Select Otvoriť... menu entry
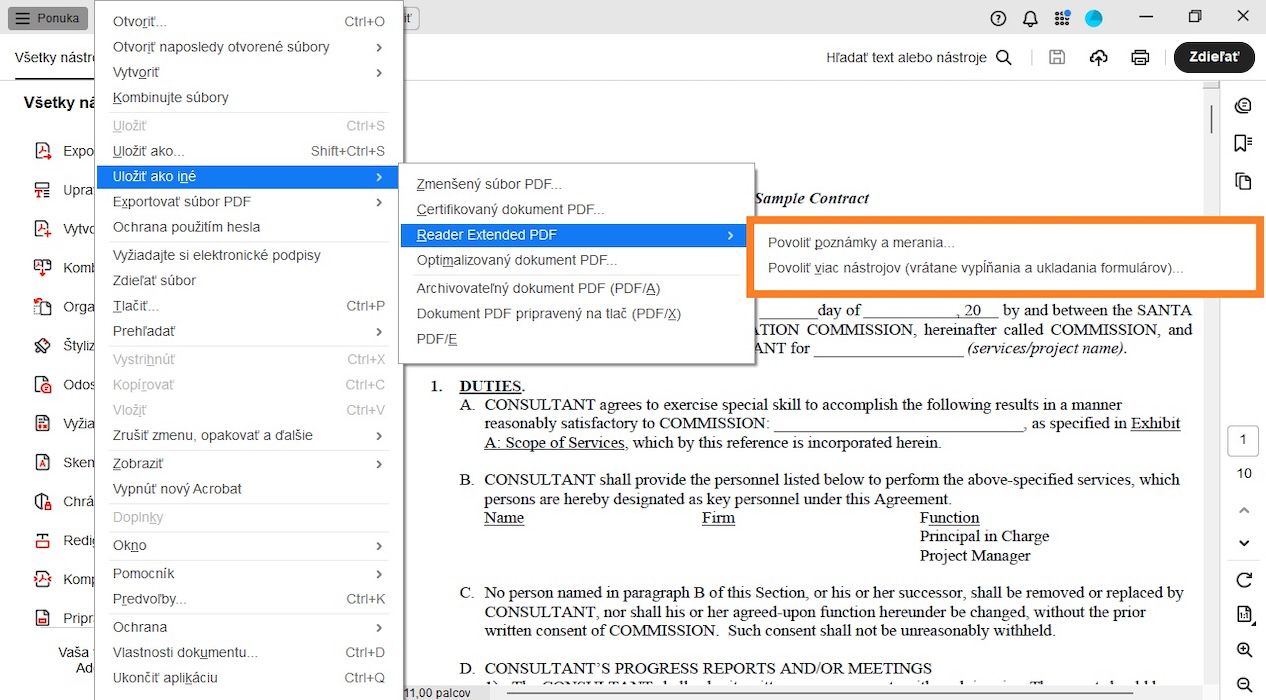The width and height of the screenshot is (1266, 700). click(249, 21)
